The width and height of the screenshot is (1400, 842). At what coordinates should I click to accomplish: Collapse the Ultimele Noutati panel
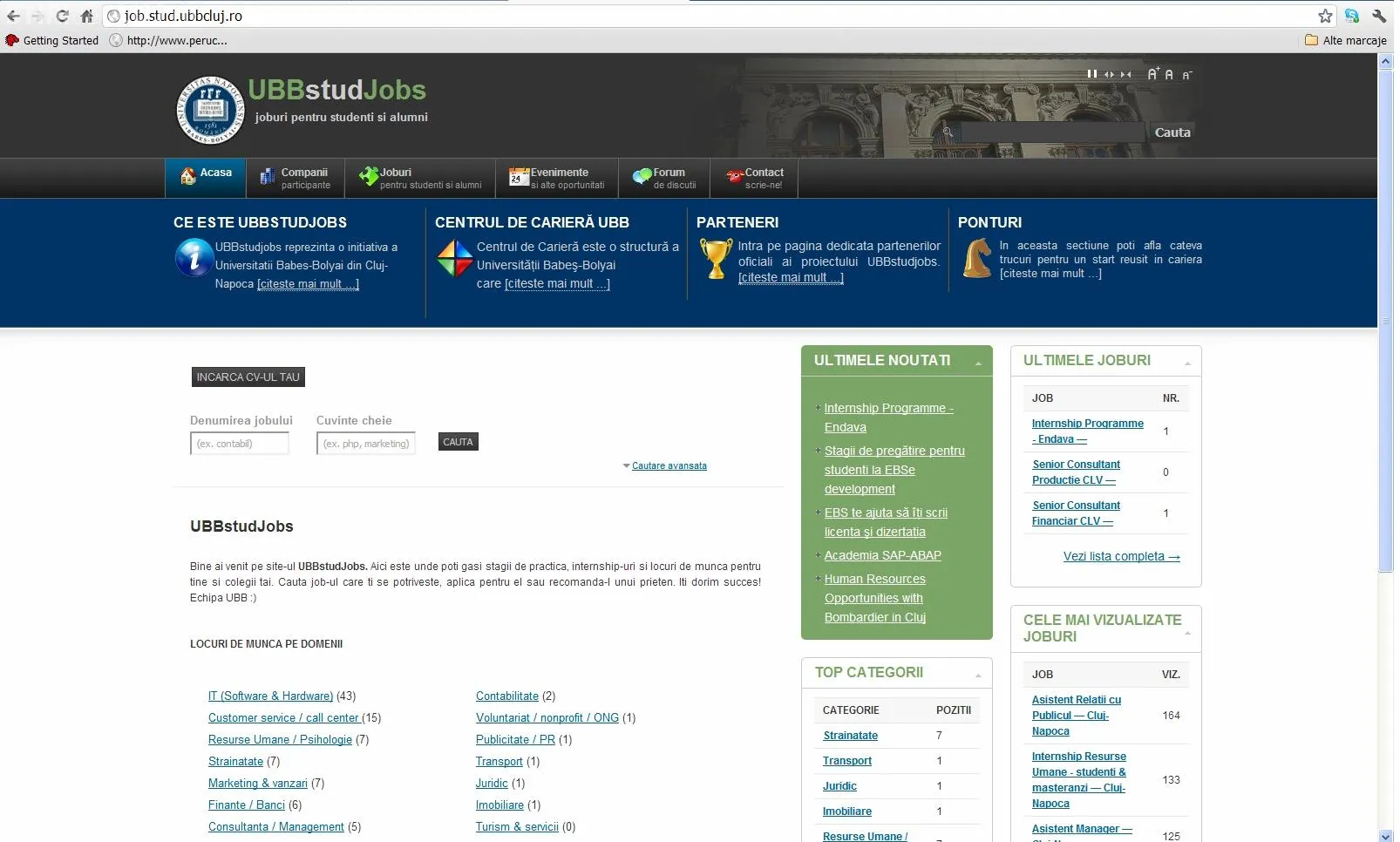click(978, 363)
